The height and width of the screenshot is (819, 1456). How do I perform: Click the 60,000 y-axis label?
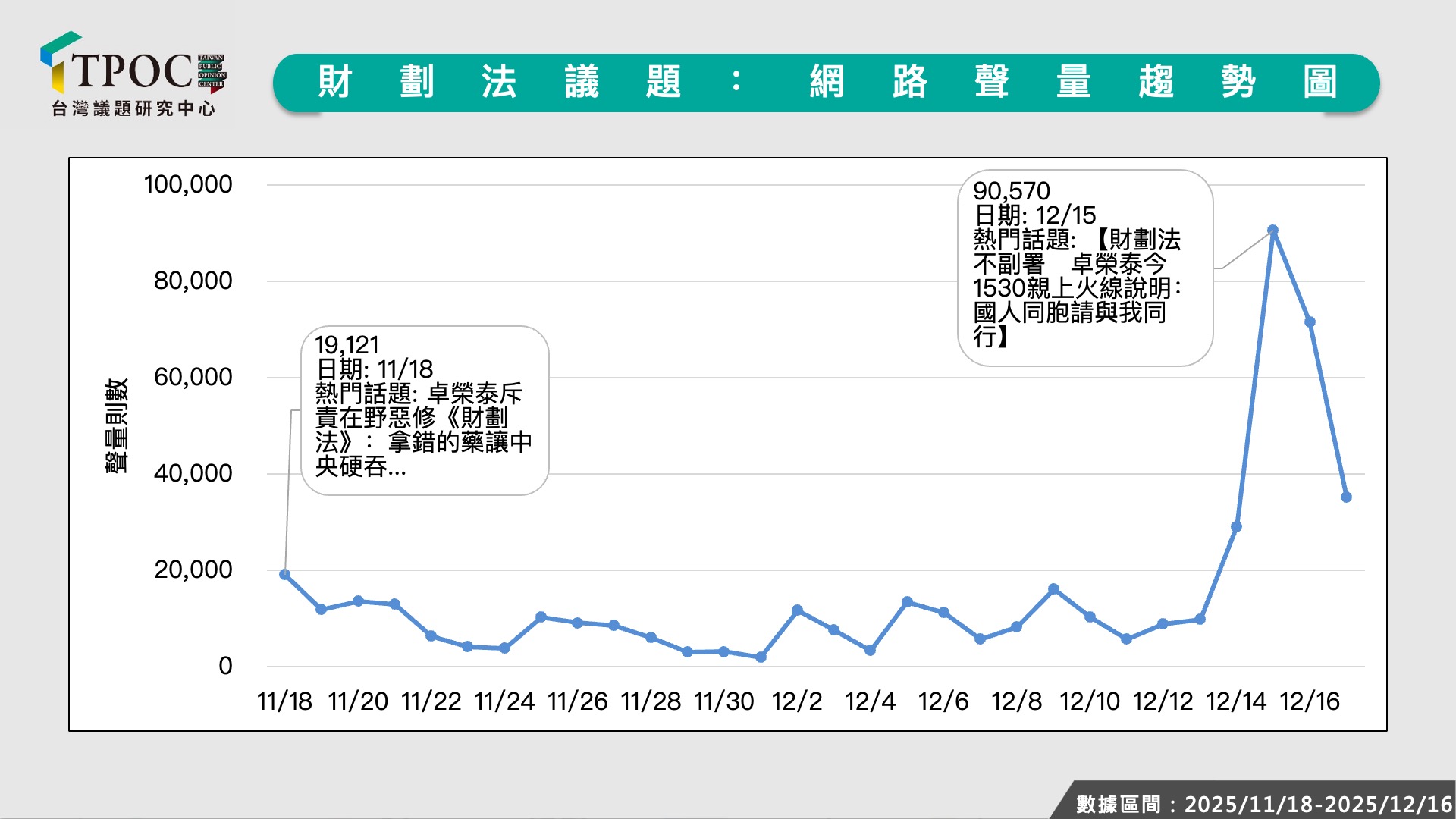click(x=193, y=377)
